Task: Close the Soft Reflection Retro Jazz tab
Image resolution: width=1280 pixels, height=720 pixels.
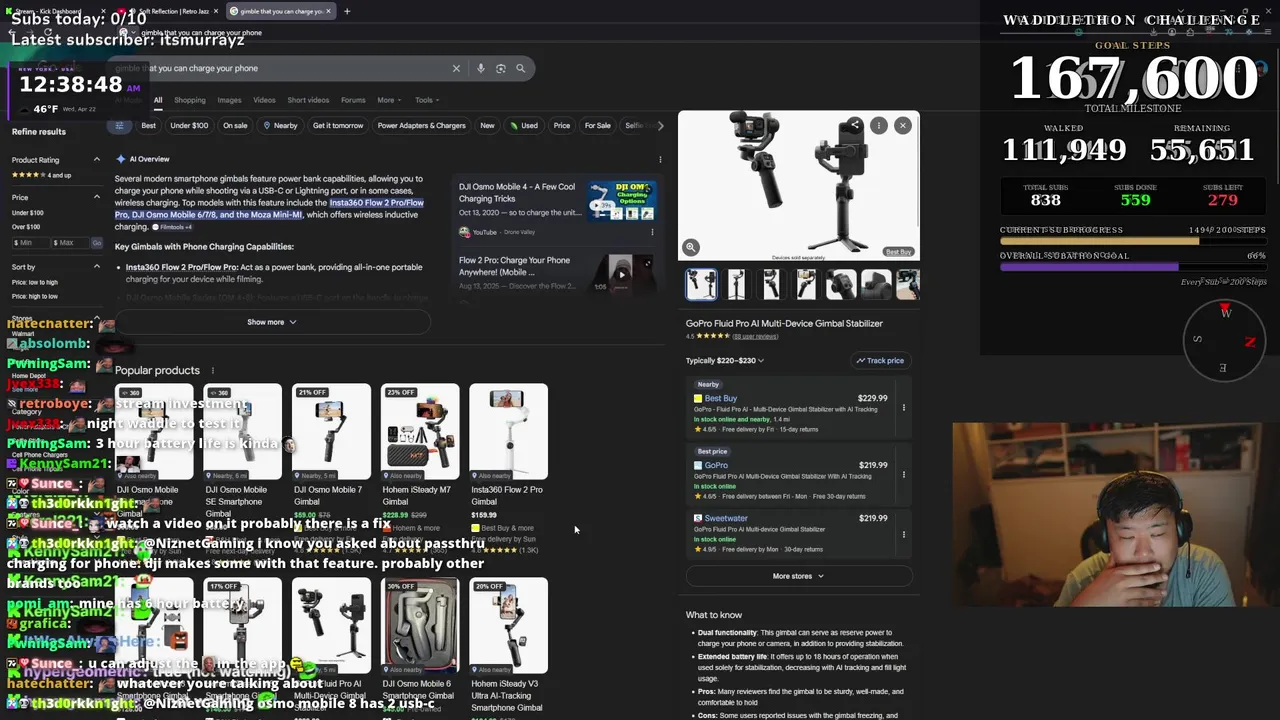Action: pos(215,11)
